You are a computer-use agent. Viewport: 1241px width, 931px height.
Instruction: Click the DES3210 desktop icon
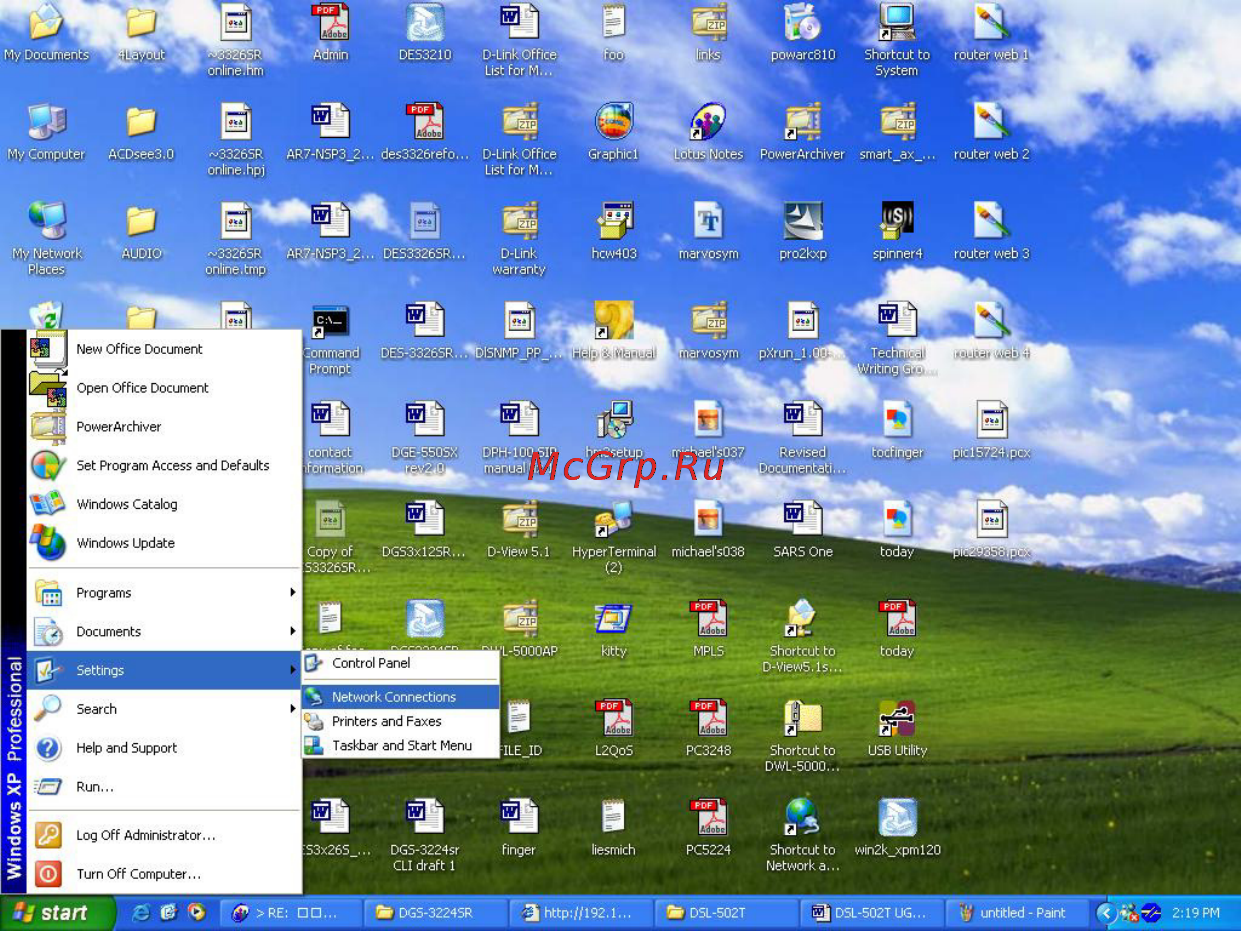click(425, 24)
